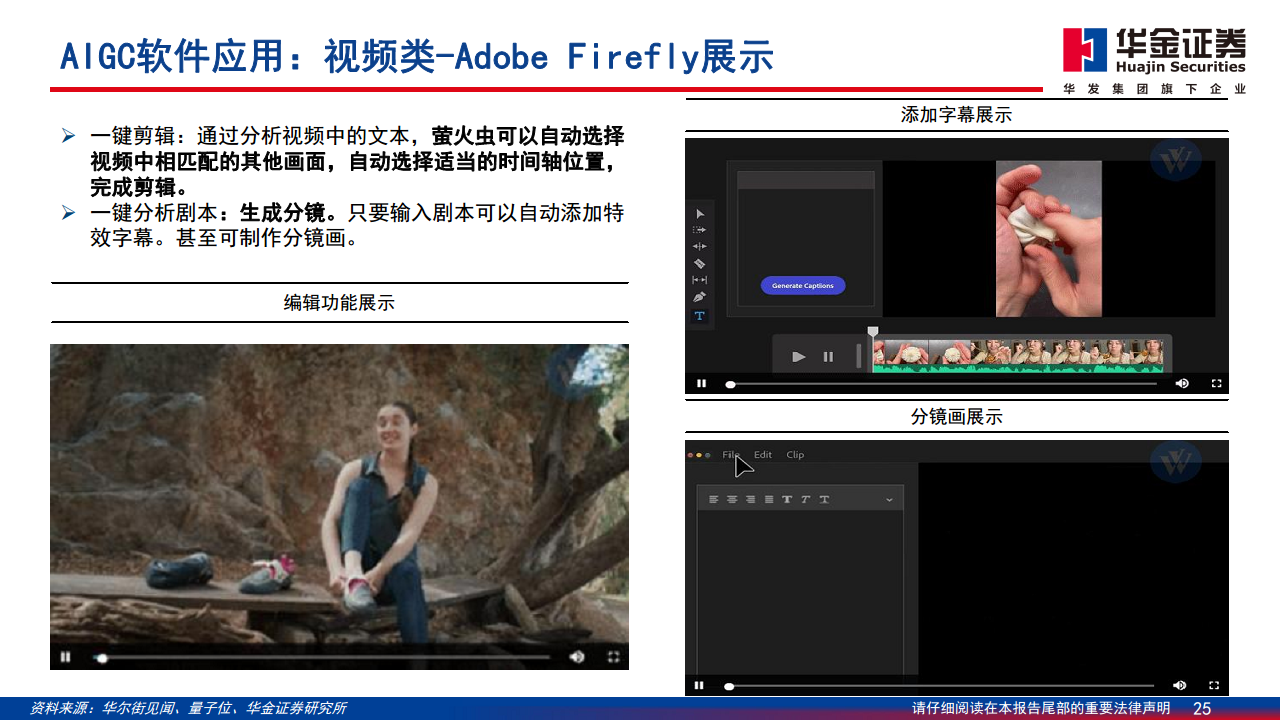Open the Clip menu

pyautogui.click(x=795, y=455)
